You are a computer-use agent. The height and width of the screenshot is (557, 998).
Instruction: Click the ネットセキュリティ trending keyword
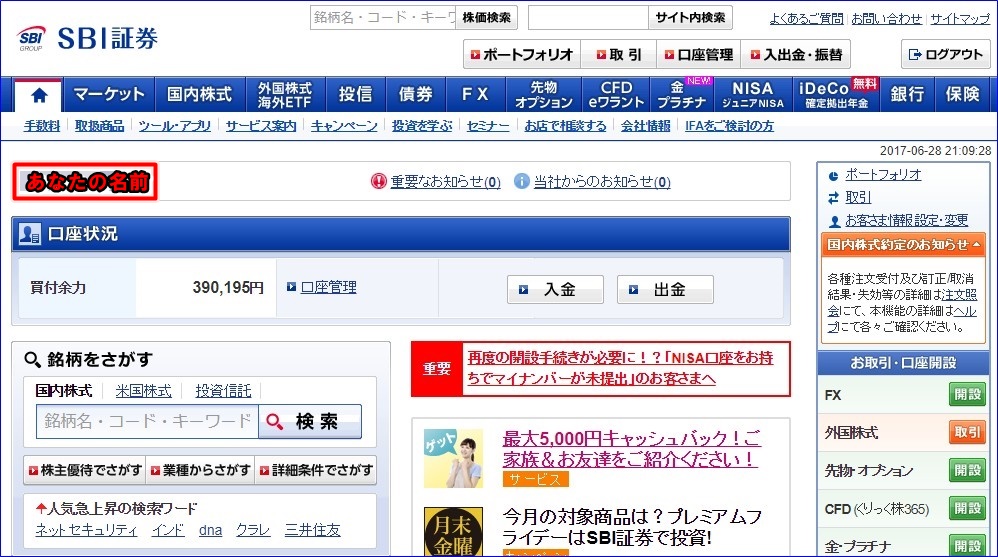86,530
